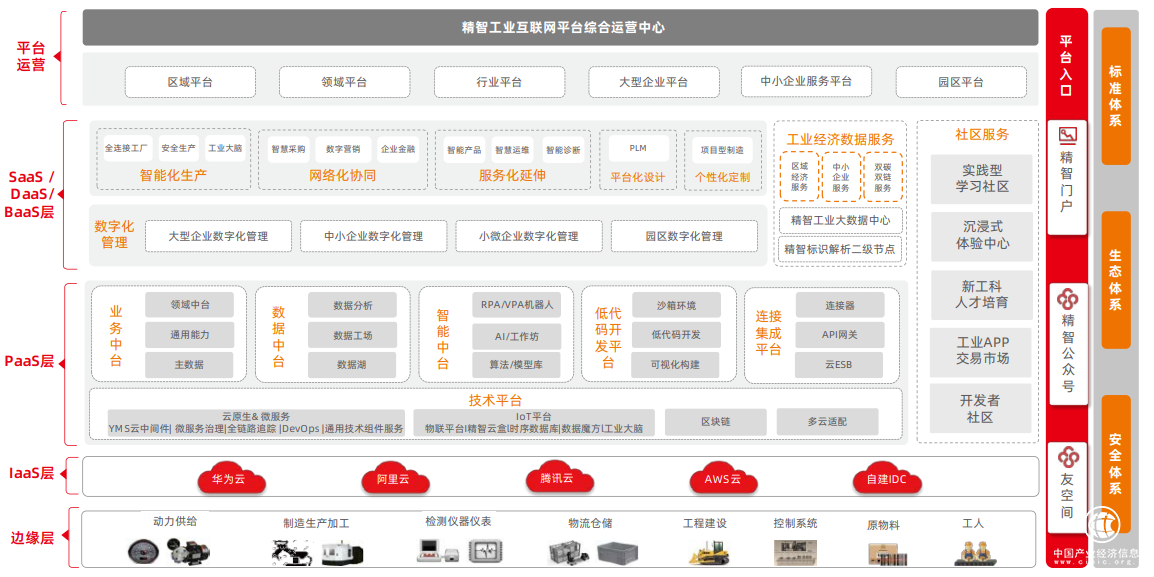Select the 标准体系 orange tab

click(x=1115, y=95)
